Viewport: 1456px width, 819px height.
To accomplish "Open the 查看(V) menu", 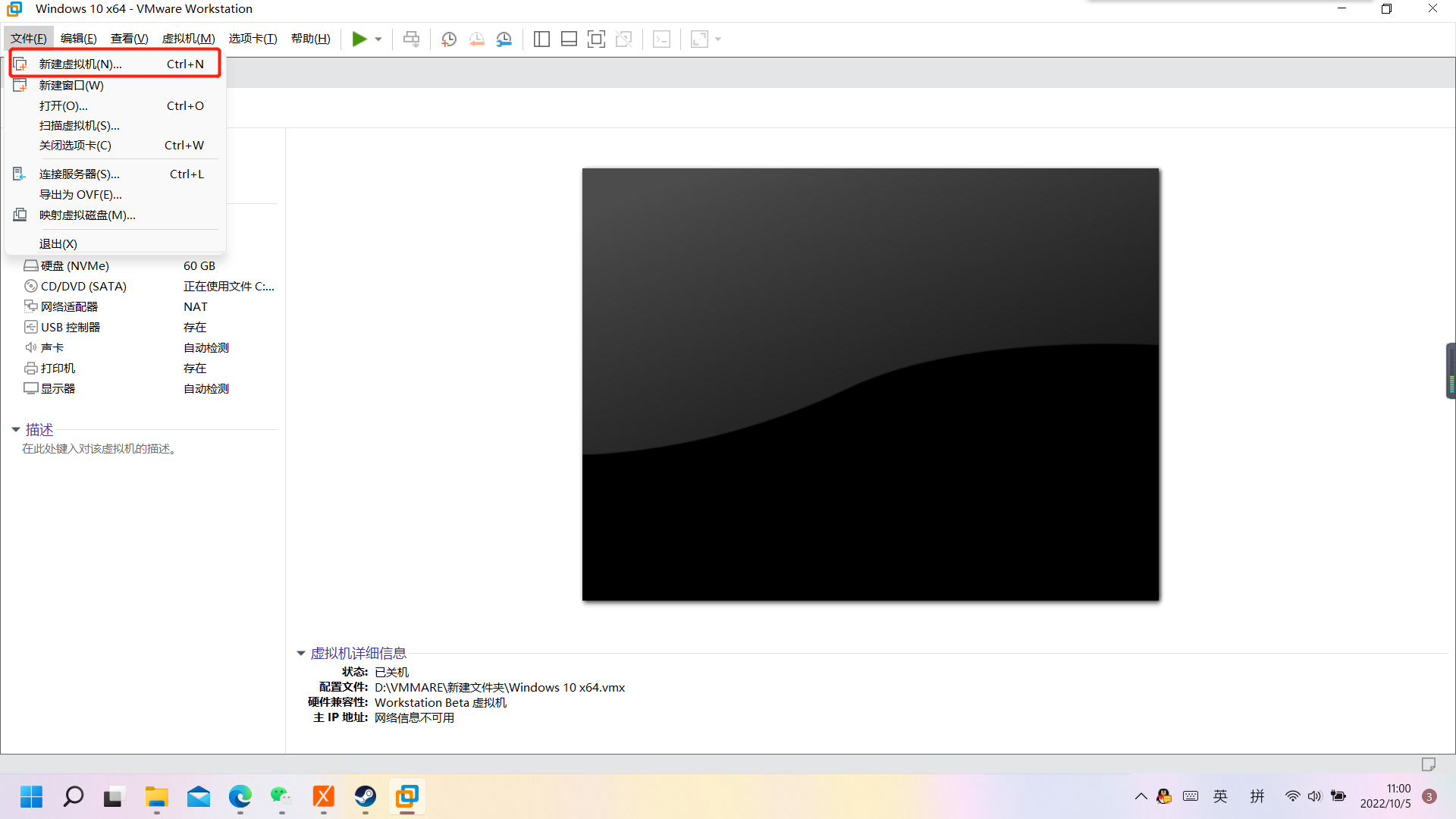I will pyautogui.click(x=130, y=39).
